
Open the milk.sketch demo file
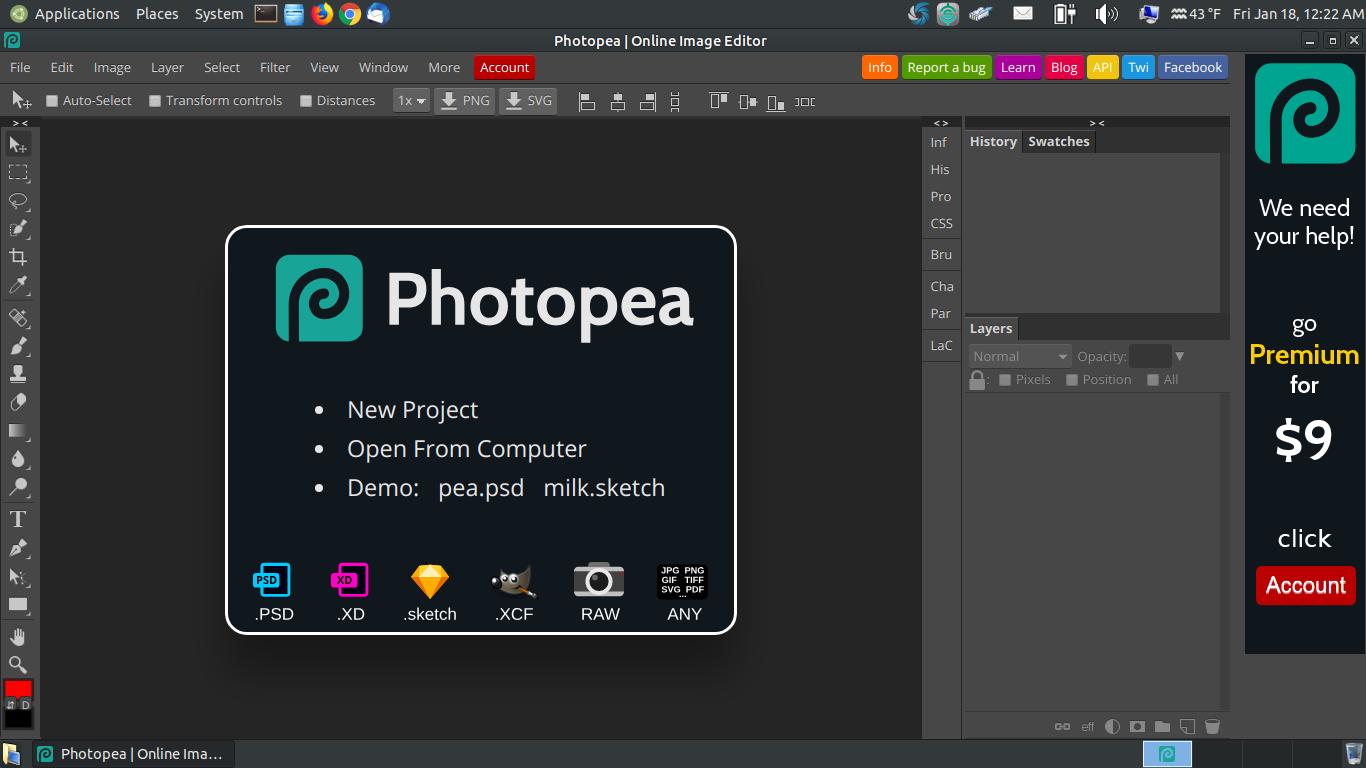pos(604,488)
